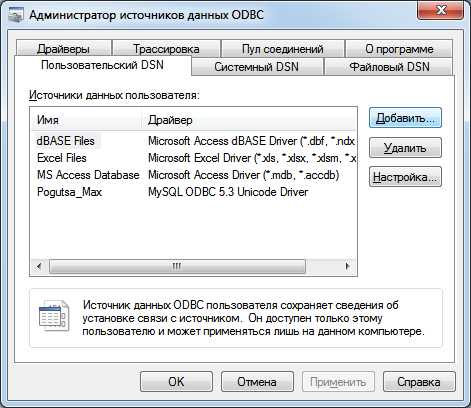This screenshot has width=471, height=408.
Task: Switch to the Системный DSN tab
Action: click(256, 67)
